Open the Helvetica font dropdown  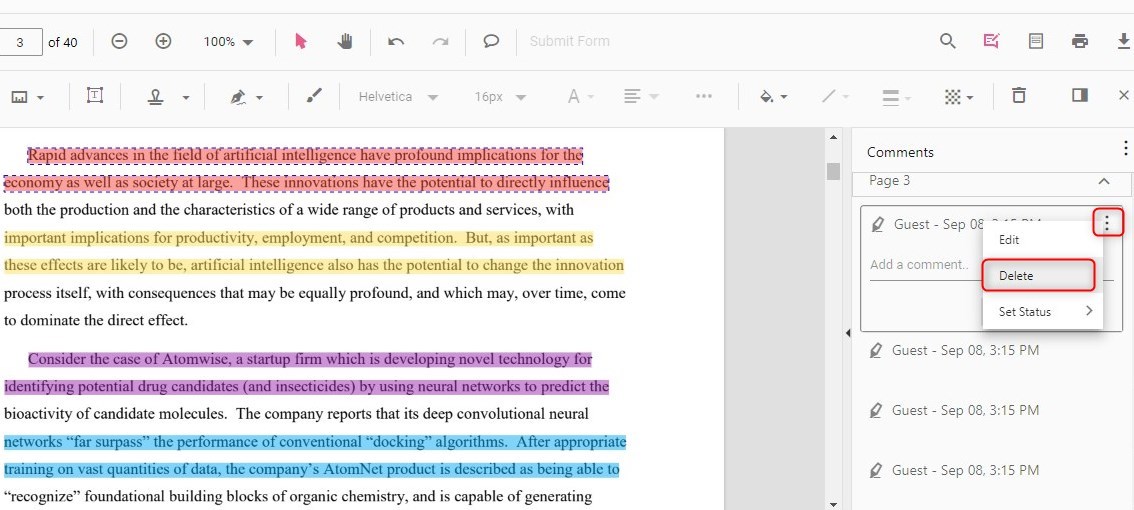coord(398,97)
